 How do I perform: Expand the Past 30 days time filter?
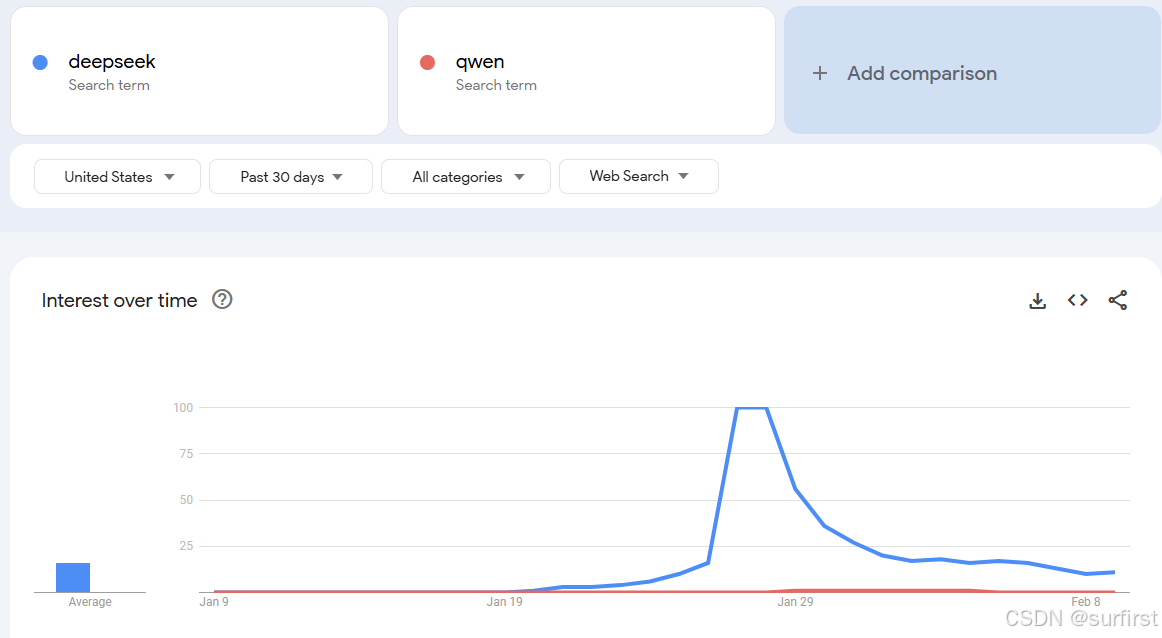point(291,177)
